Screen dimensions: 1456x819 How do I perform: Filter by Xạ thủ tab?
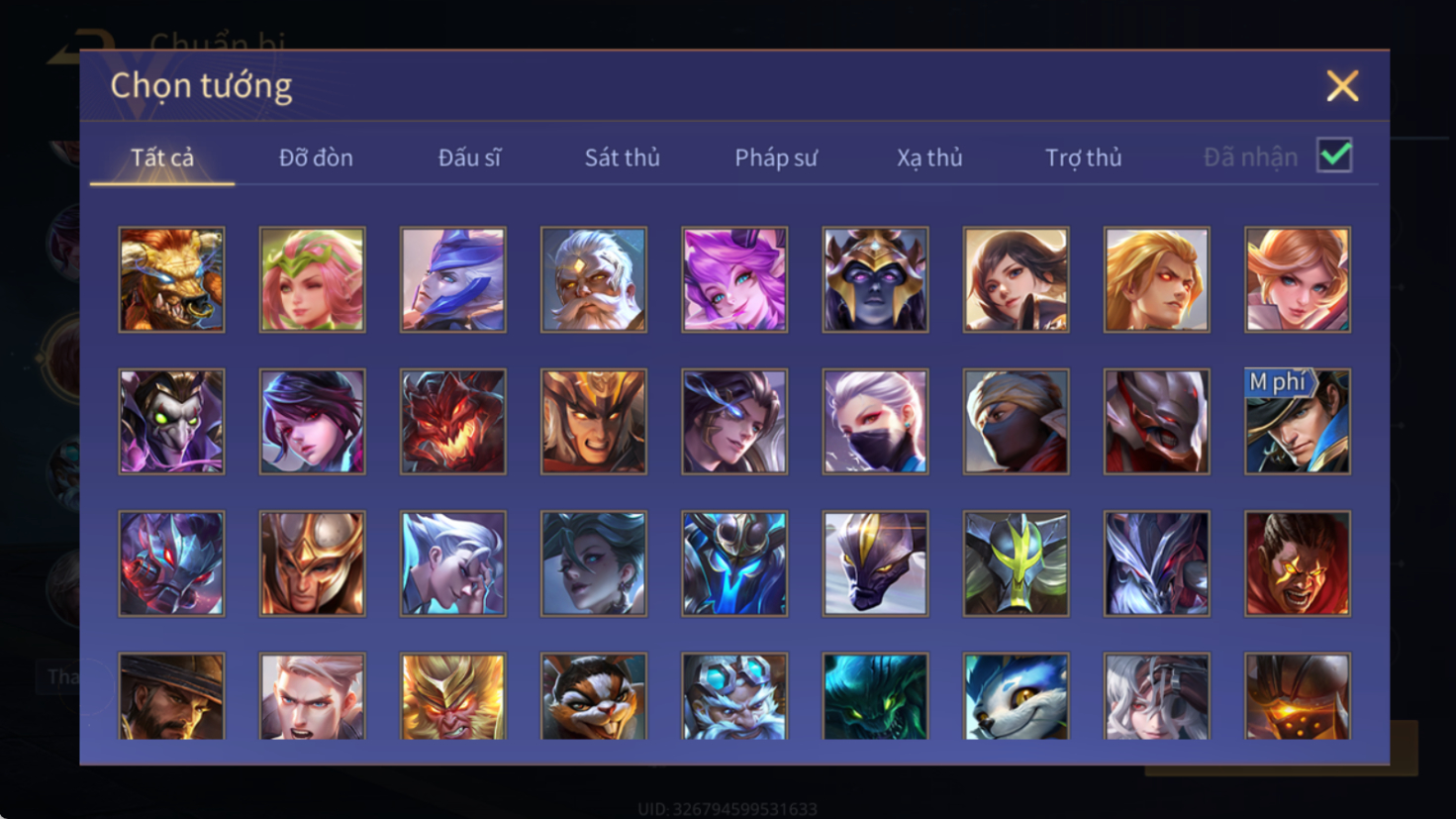pos(929,157)
